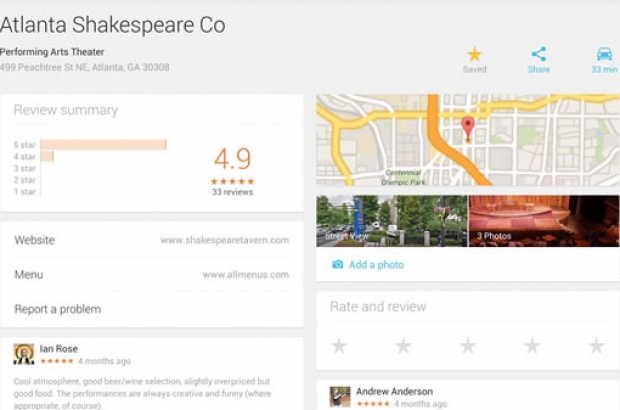620x410 pixels.
Task: Open www.shakespearetavern.com link
Action: point(224,241)
